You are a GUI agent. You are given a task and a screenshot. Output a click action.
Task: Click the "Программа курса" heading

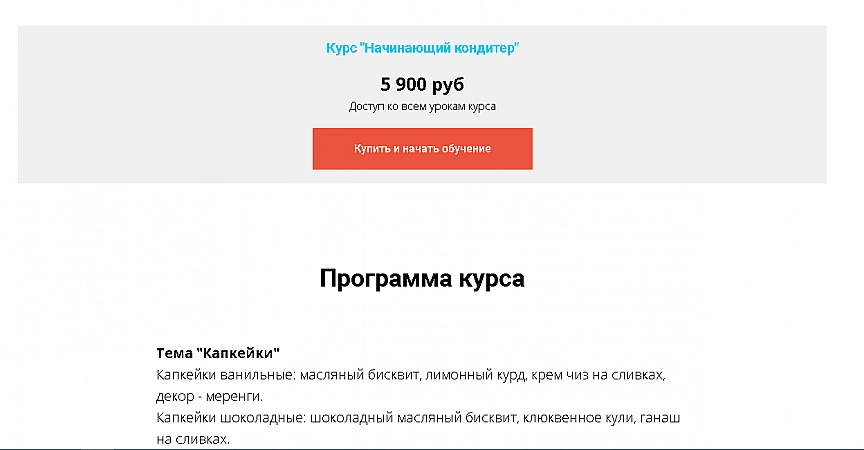(x=422, y=278)
